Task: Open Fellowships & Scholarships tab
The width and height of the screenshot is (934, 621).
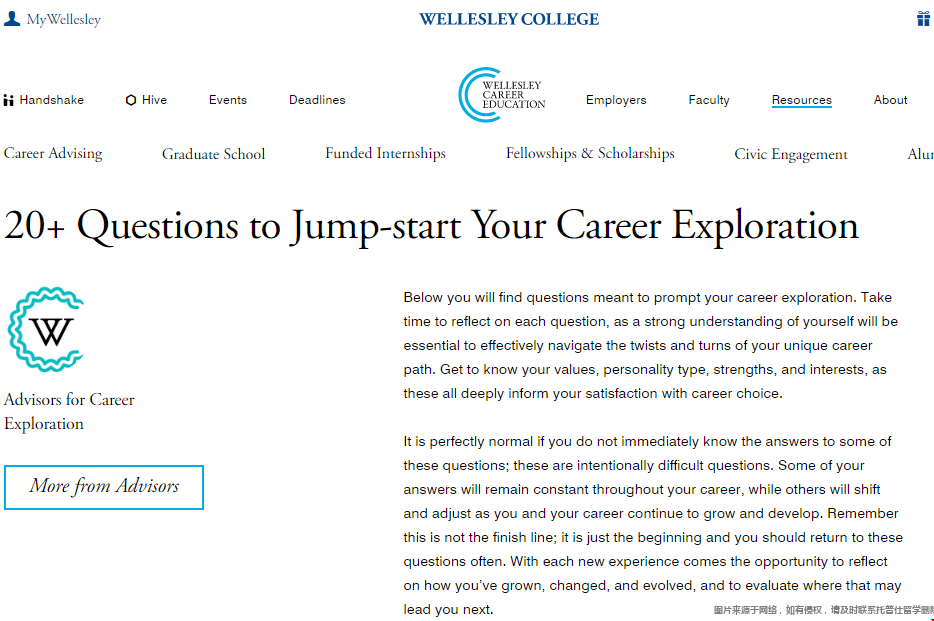Action: click(x=590, y=154)
